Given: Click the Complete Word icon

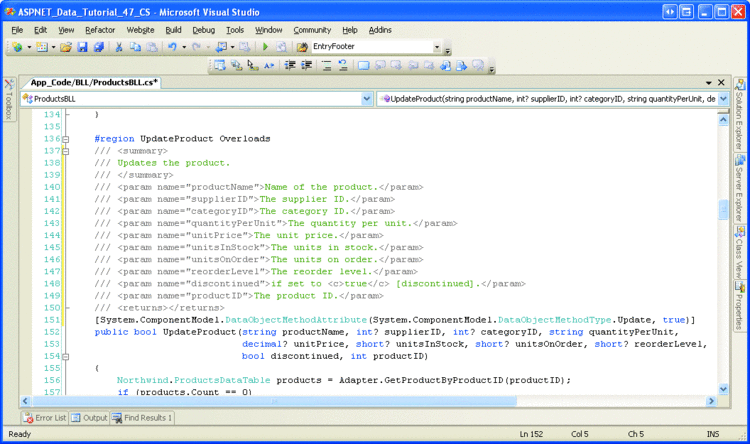Looking at the screenshot, I should pyautogui.click(x=269, y=66).
